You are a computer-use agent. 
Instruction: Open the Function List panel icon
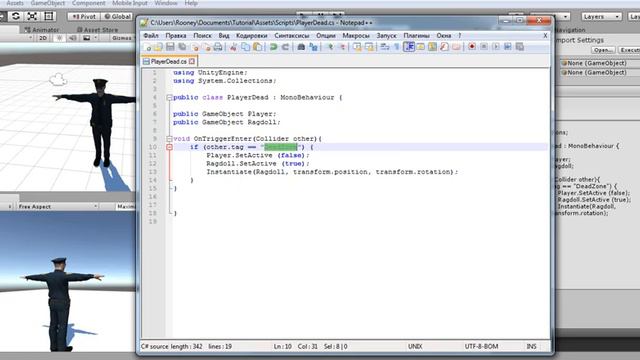click(444, 47)
